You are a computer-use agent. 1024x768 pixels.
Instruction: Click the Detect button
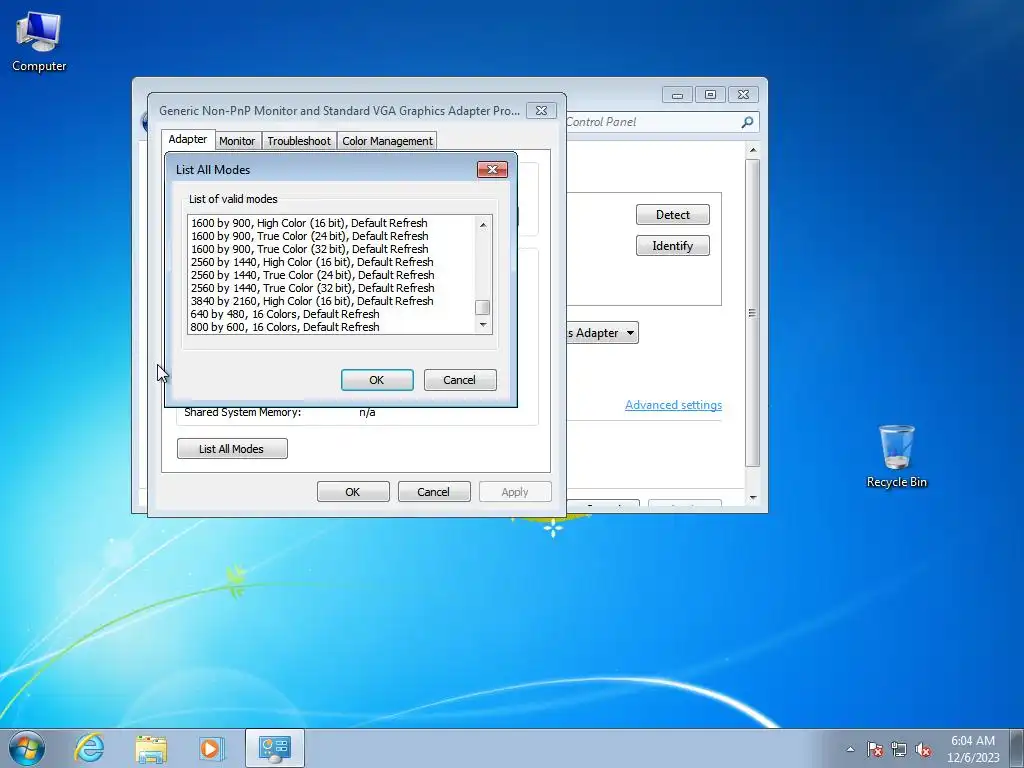pos(673,215)
